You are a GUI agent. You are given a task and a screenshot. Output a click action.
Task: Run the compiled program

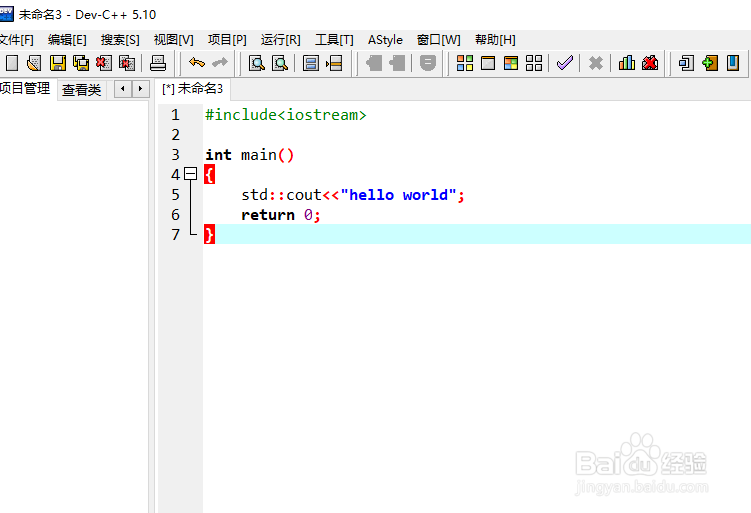coord(488,63)
